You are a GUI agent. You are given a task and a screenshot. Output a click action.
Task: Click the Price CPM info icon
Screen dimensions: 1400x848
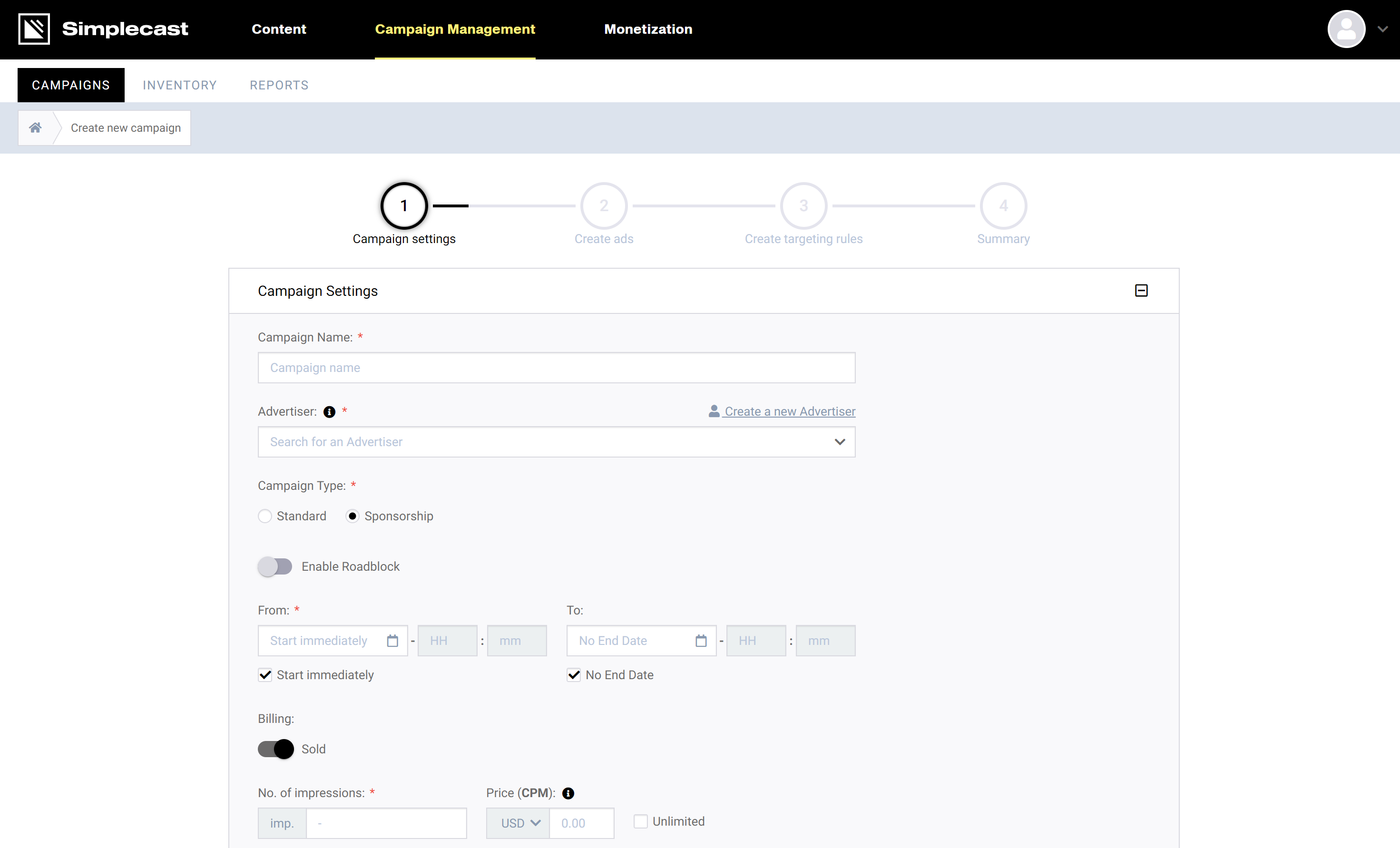568,793
